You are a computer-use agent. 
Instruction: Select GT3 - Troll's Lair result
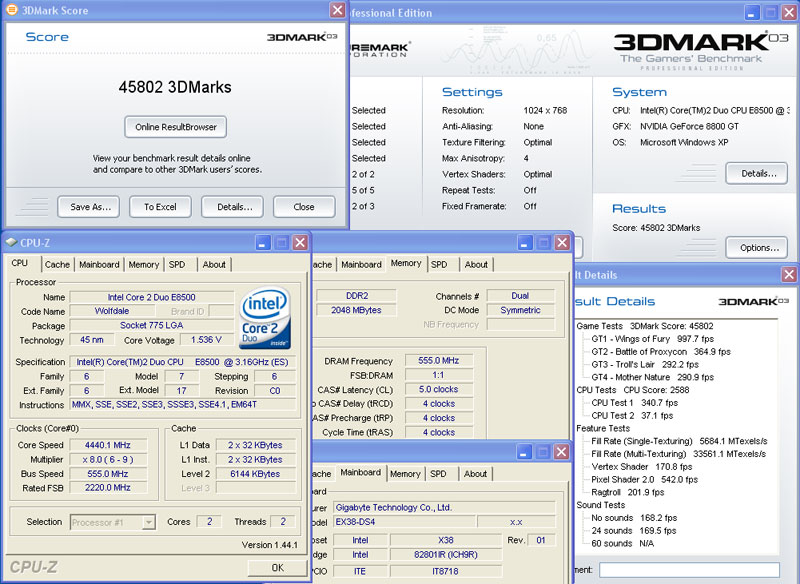coord(645,364)
